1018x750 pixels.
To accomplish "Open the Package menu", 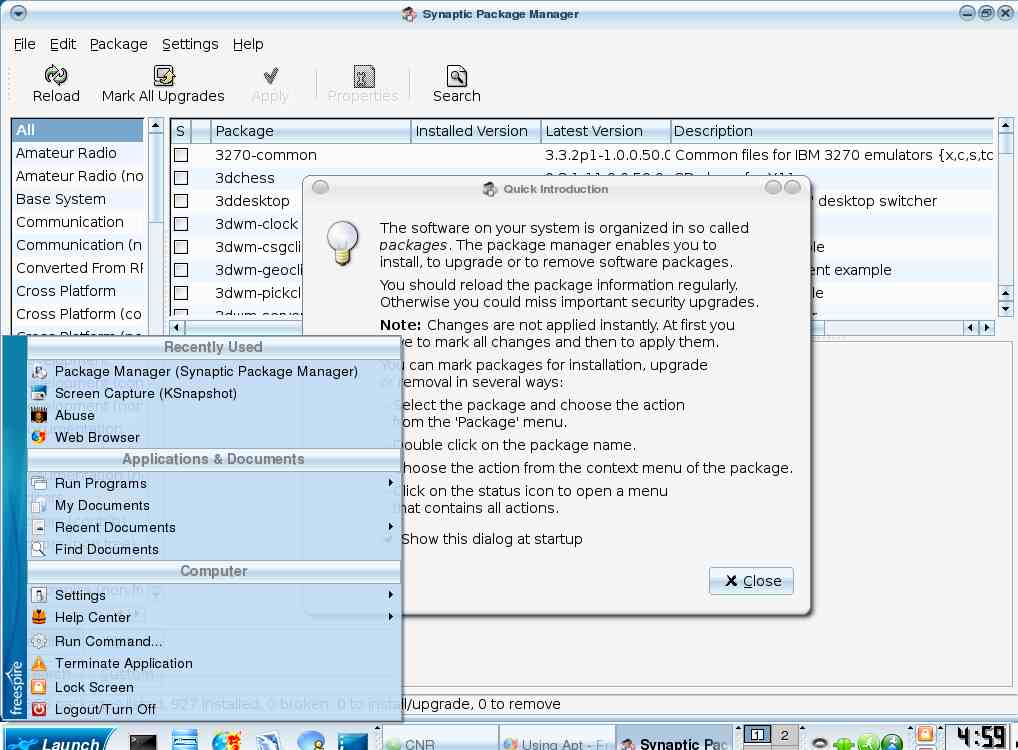I will tap(119, 44).
